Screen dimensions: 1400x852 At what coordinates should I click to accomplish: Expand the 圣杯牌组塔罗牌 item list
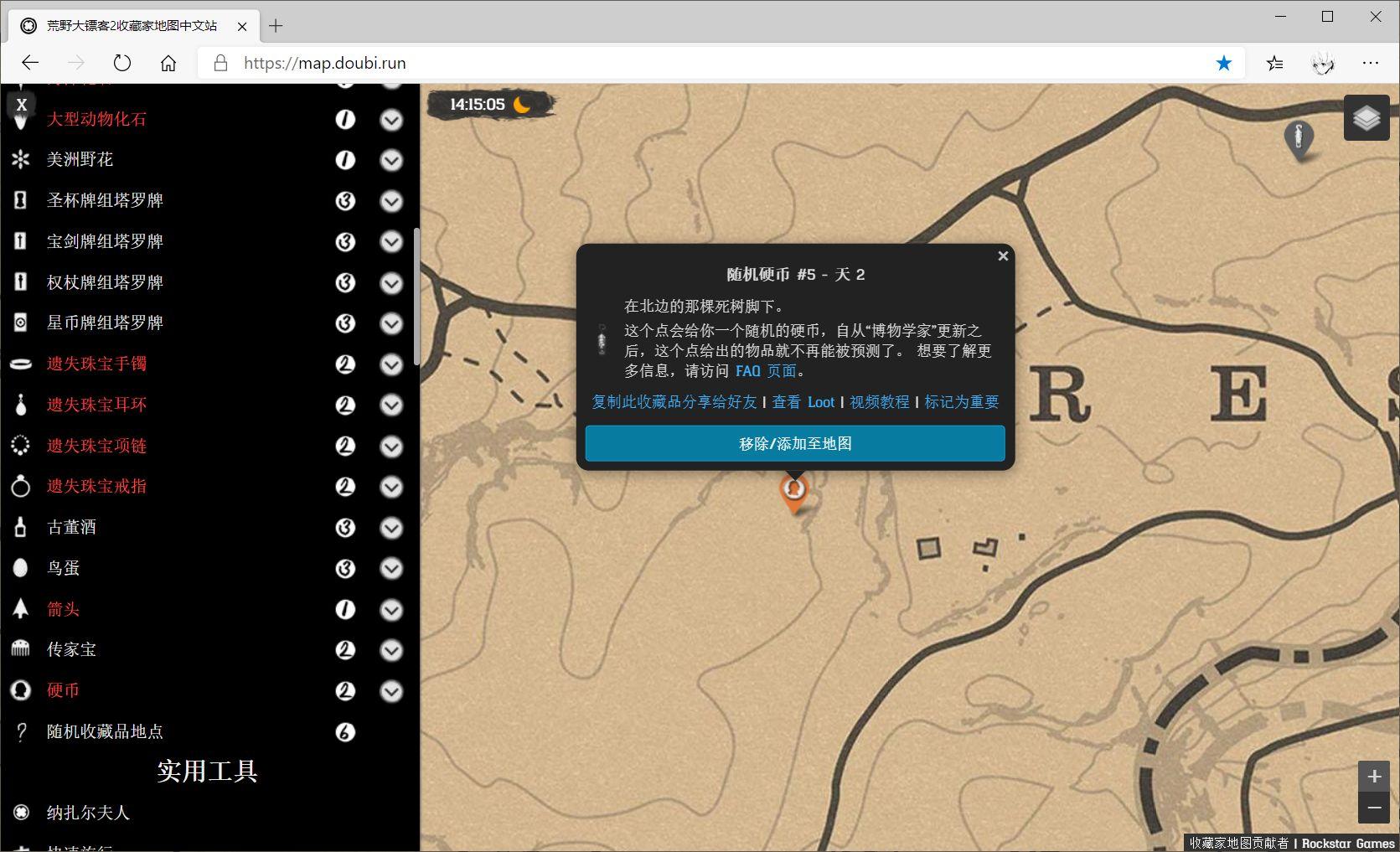pyautogui.click(x=391, y=201)
